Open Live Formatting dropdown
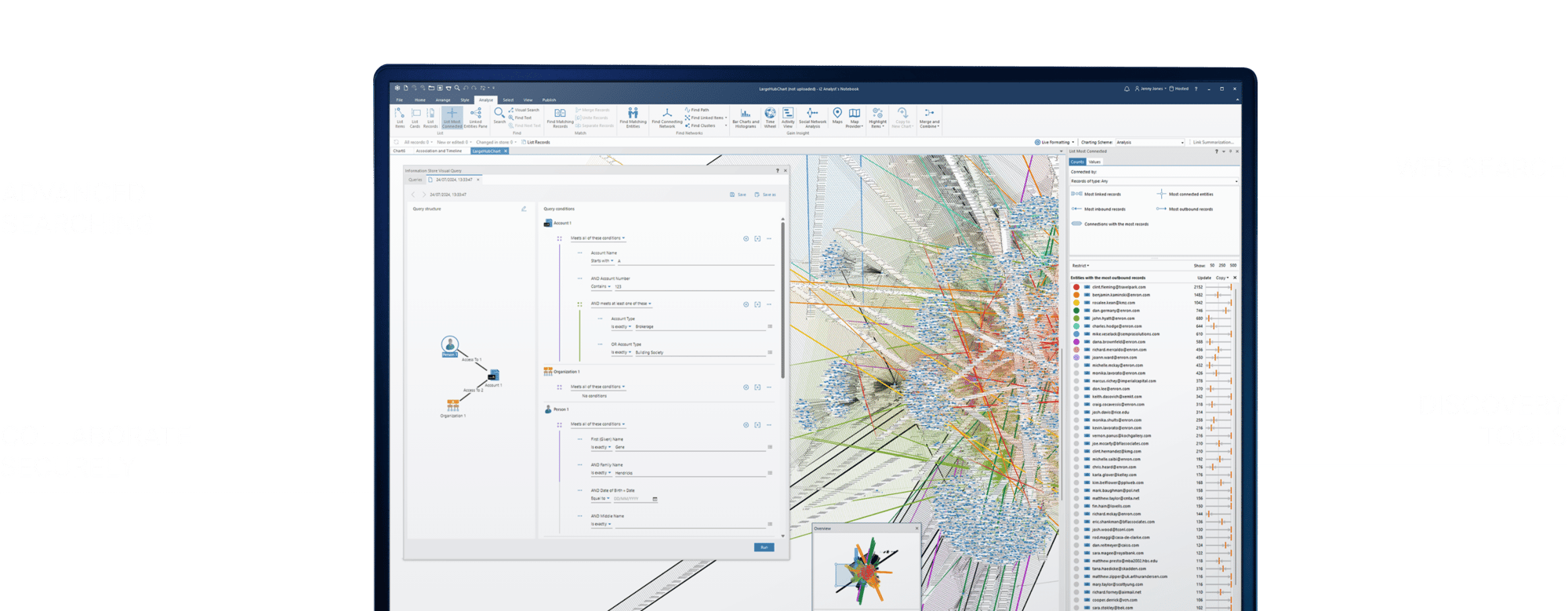1568x611 pixels. [1054, 142]
